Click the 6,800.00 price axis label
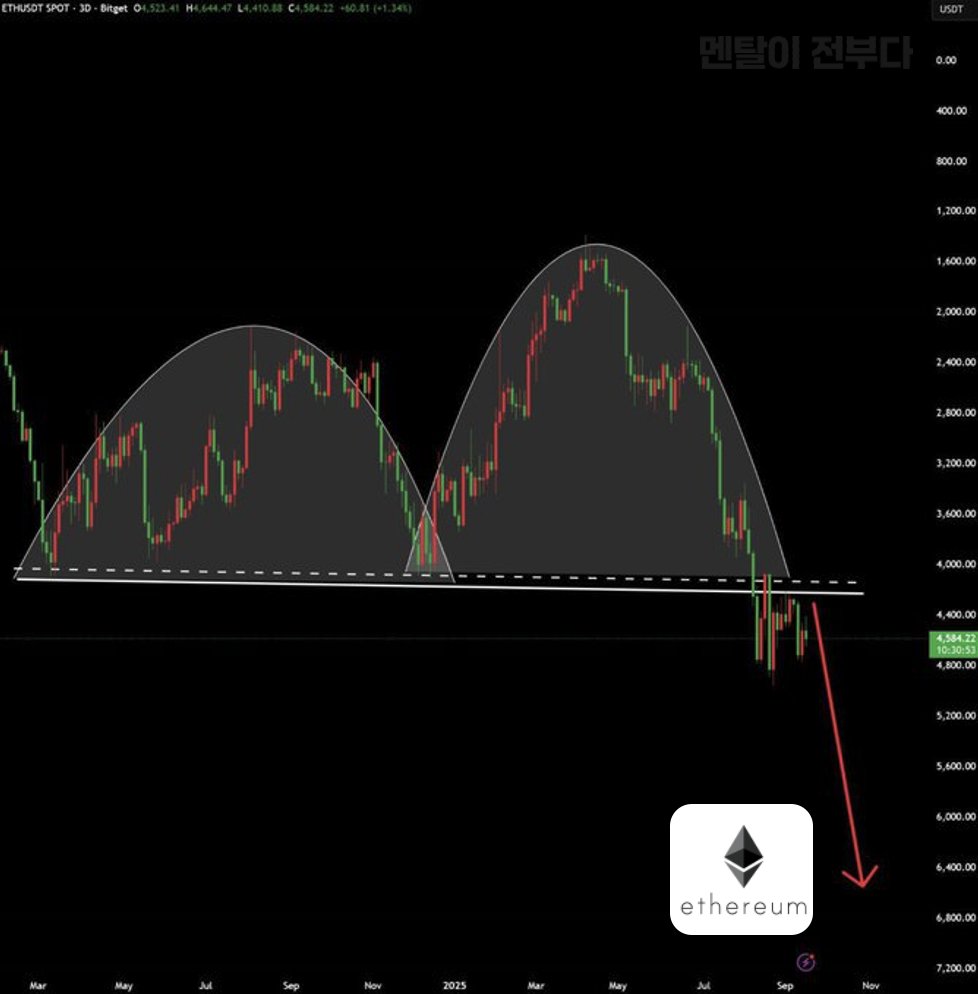 tap(956, 918)
